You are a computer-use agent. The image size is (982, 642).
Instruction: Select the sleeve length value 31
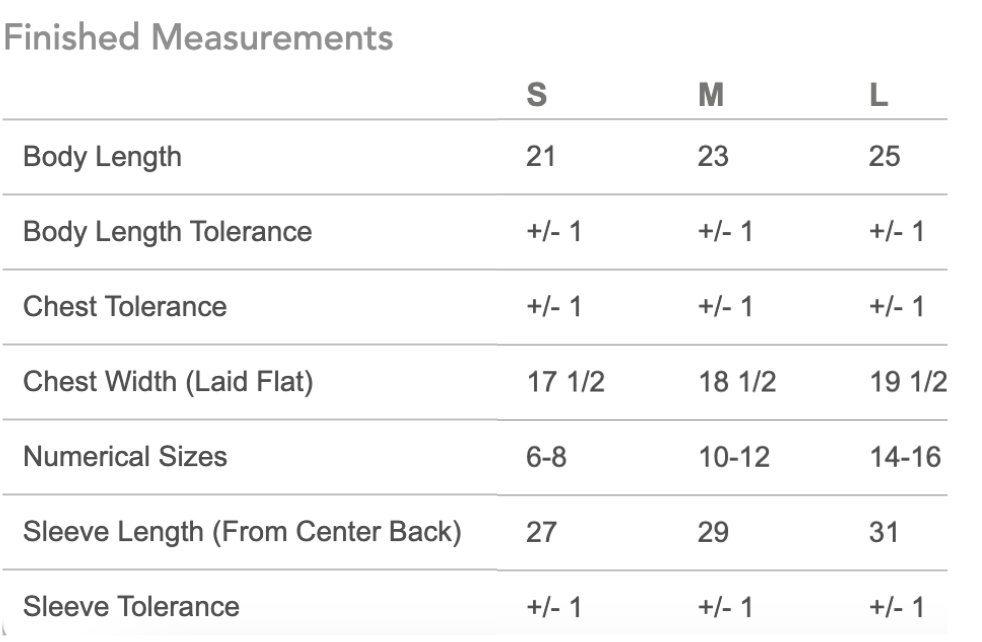point(884,532)
